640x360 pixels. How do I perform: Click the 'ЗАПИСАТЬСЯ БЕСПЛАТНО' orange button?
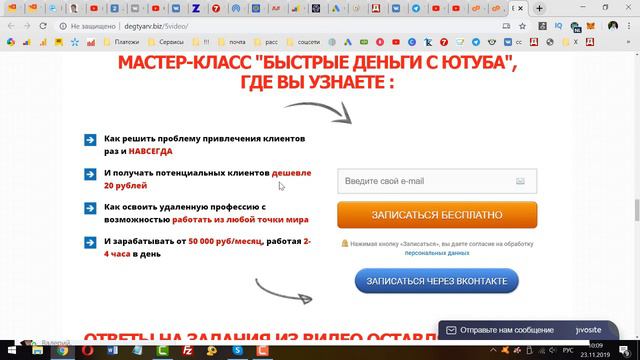tap(437, 215)
